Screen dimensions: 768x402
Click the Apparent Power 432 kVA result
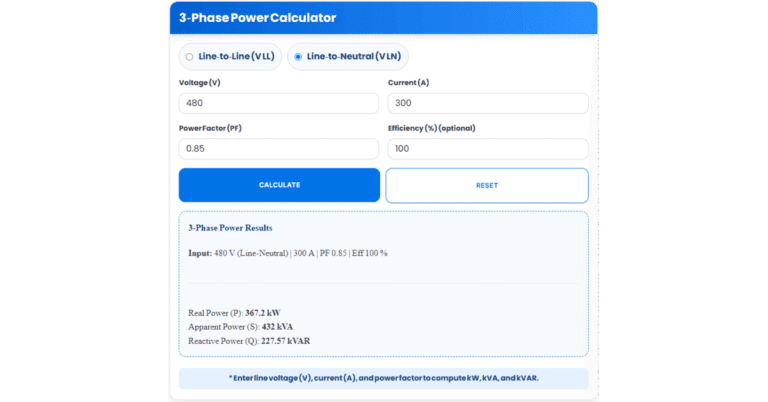[x=240, y=327]
